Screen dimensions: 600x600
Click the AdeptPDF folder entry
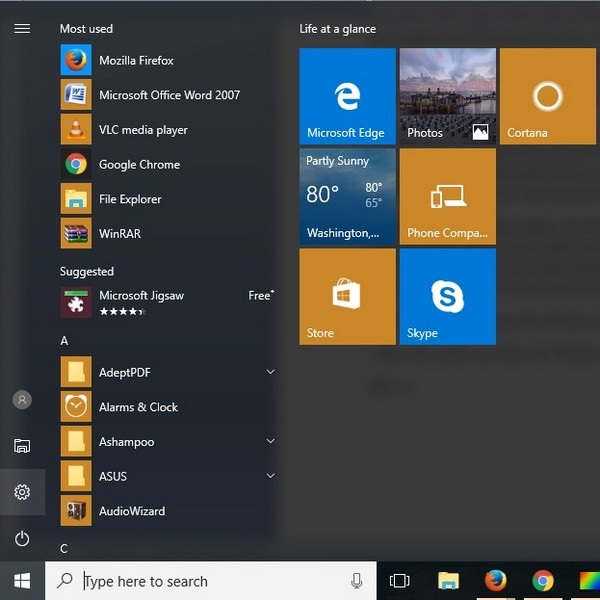(168, 372)
